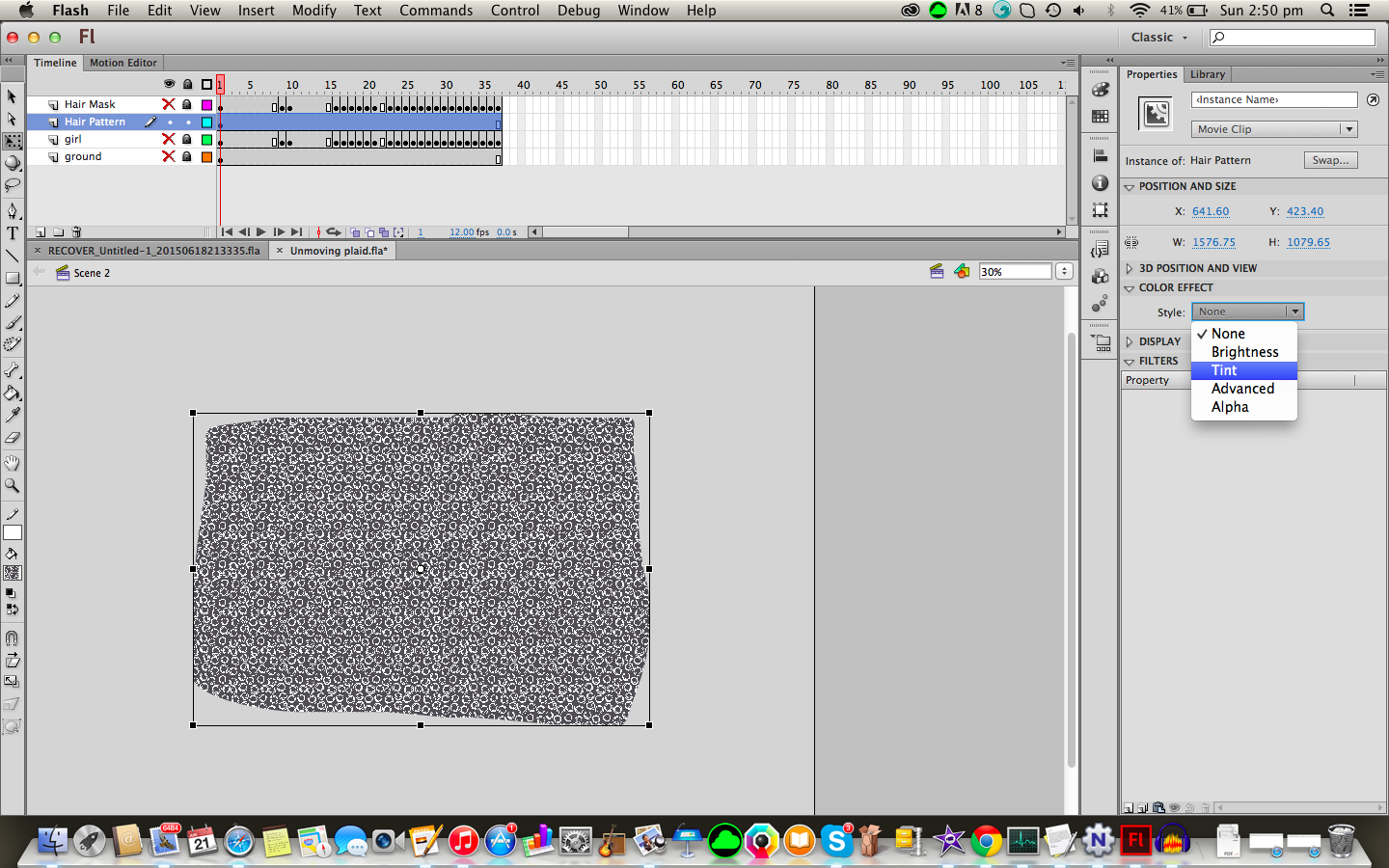Toggle all layers visibility eye icon

point(170,85)
